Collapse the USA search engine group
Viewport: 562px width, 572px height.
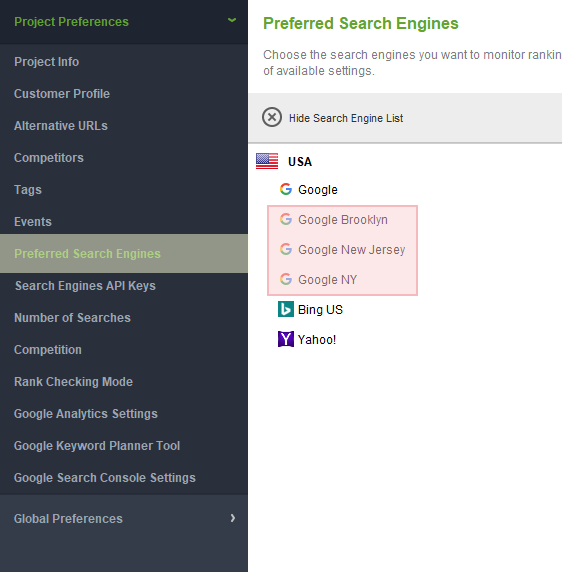pos(300,162)
